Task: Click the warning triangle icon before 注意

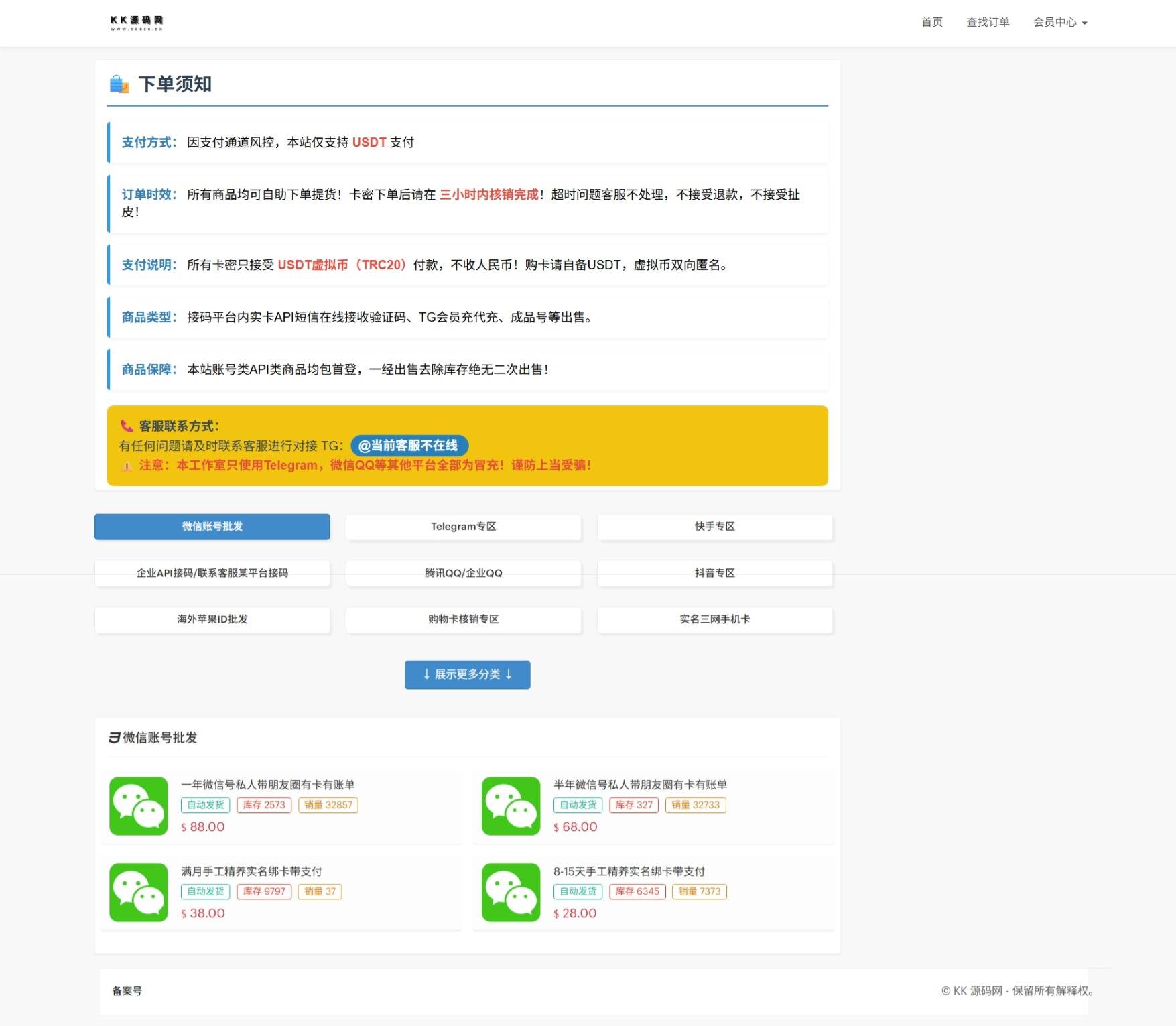Action: [126, 466]
